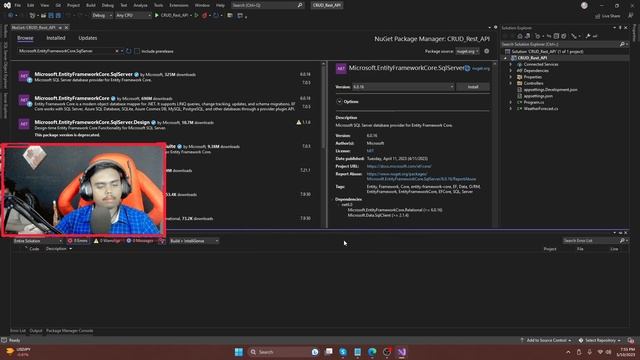The width and height of the screenshot is (640, 360).
Task: Click the Hot Reload flame icon in toolbar
Action: tap(204, 15)
